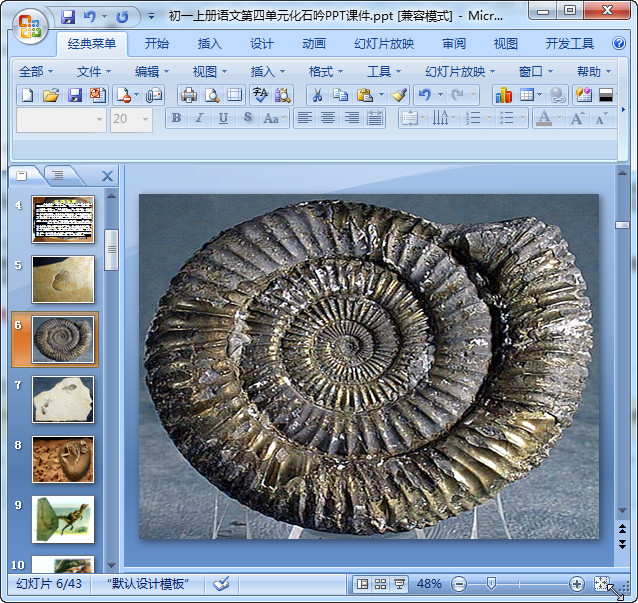Viewport: 638px width, 603px height.
Task: Click the Spelling check icon
Action: pyautogui.click(x=260, y=95)
